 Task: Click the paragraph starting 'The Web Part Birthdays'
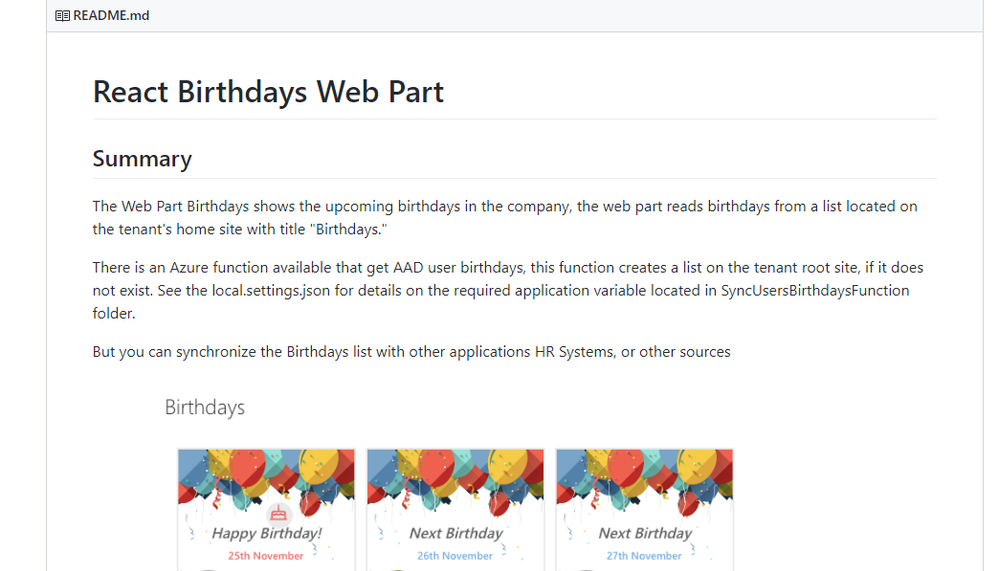tap(505, 218)
